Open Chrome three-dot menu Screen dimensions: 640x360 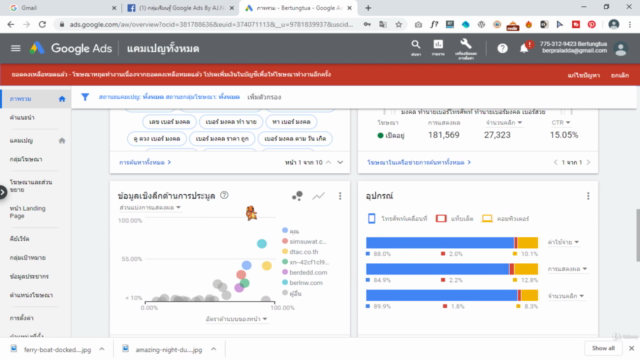click(x=630, y=24)
